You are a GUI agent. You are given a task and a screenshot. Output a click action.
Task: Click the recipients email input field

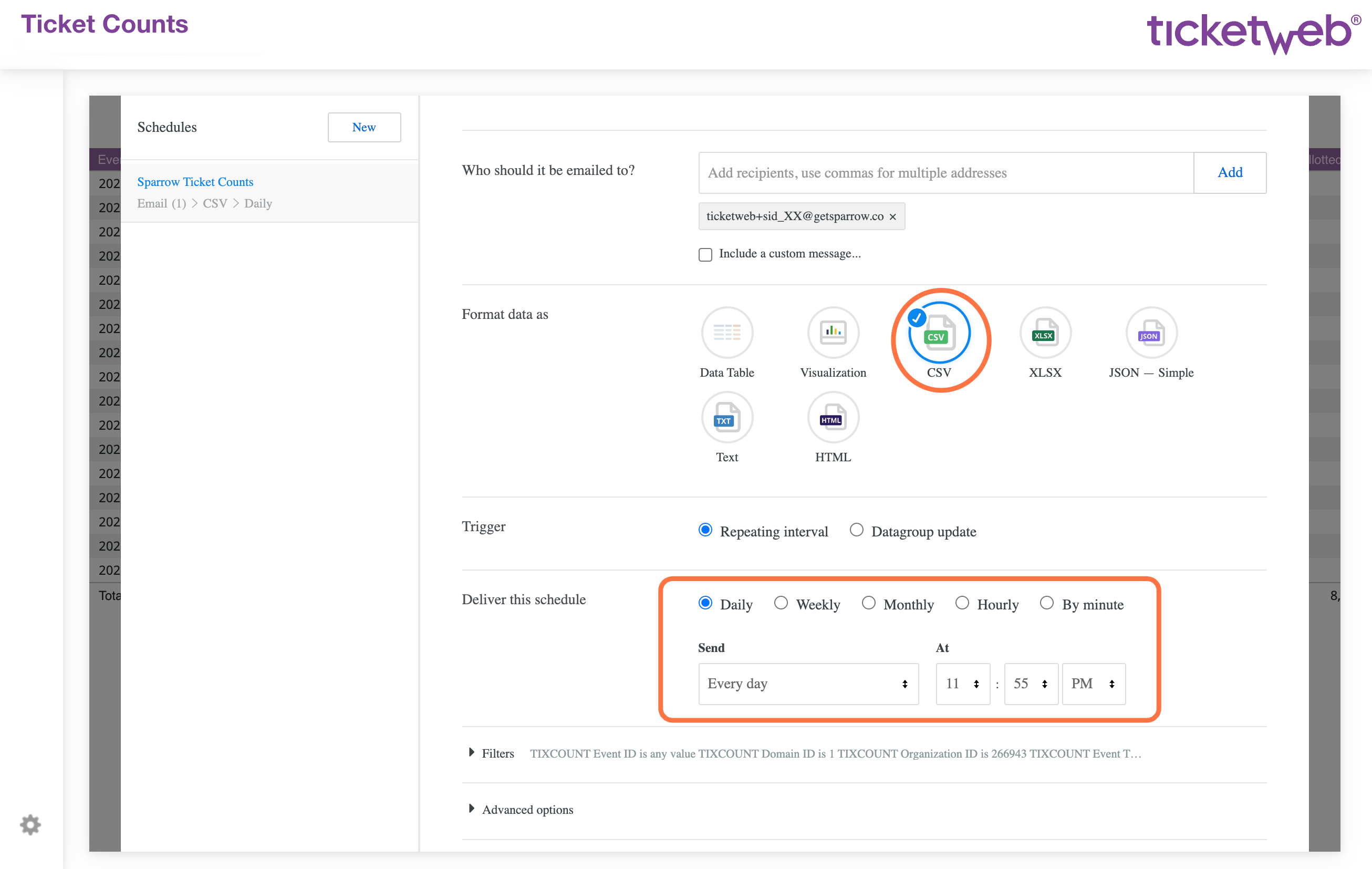(x=946, y=173)
